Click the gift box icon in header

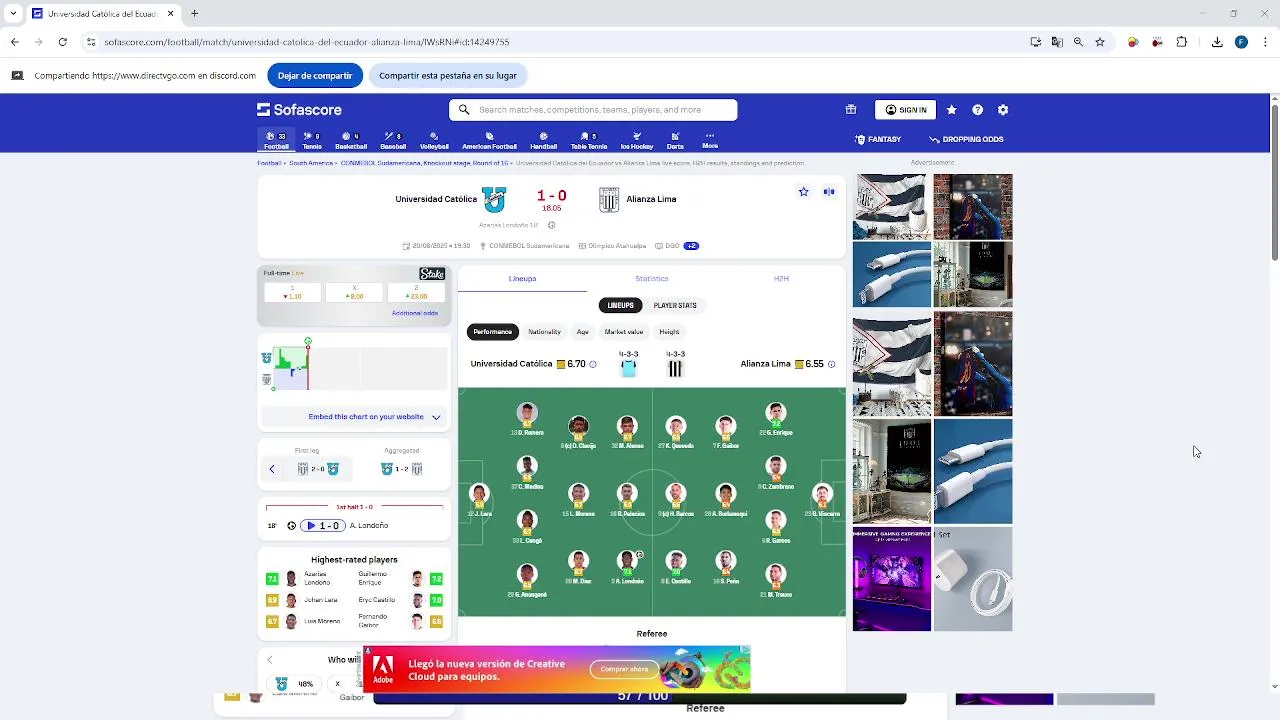click(x=851, y=110)
